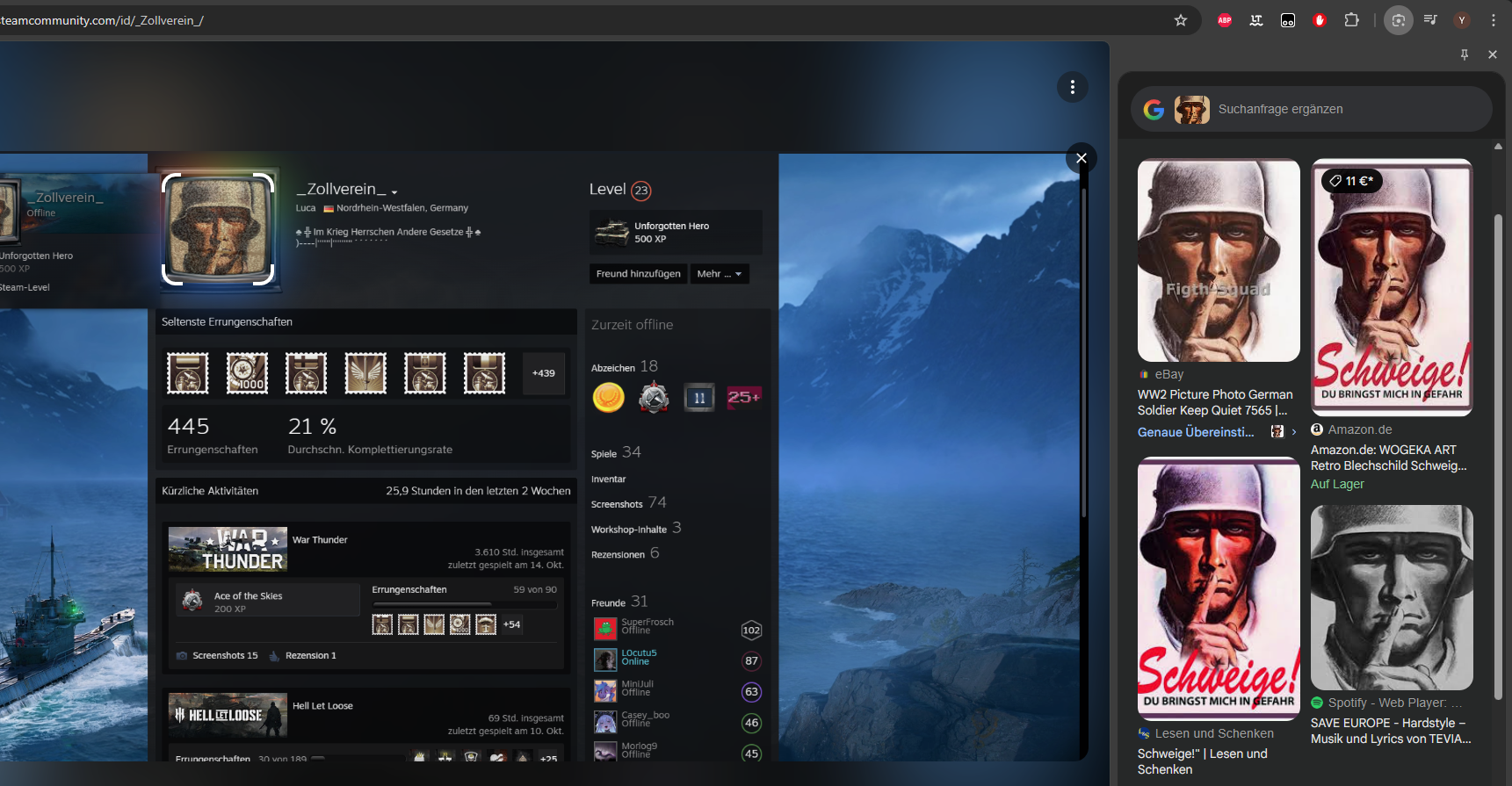
Task: Show +439 more rare achievements
Action: 543,373
